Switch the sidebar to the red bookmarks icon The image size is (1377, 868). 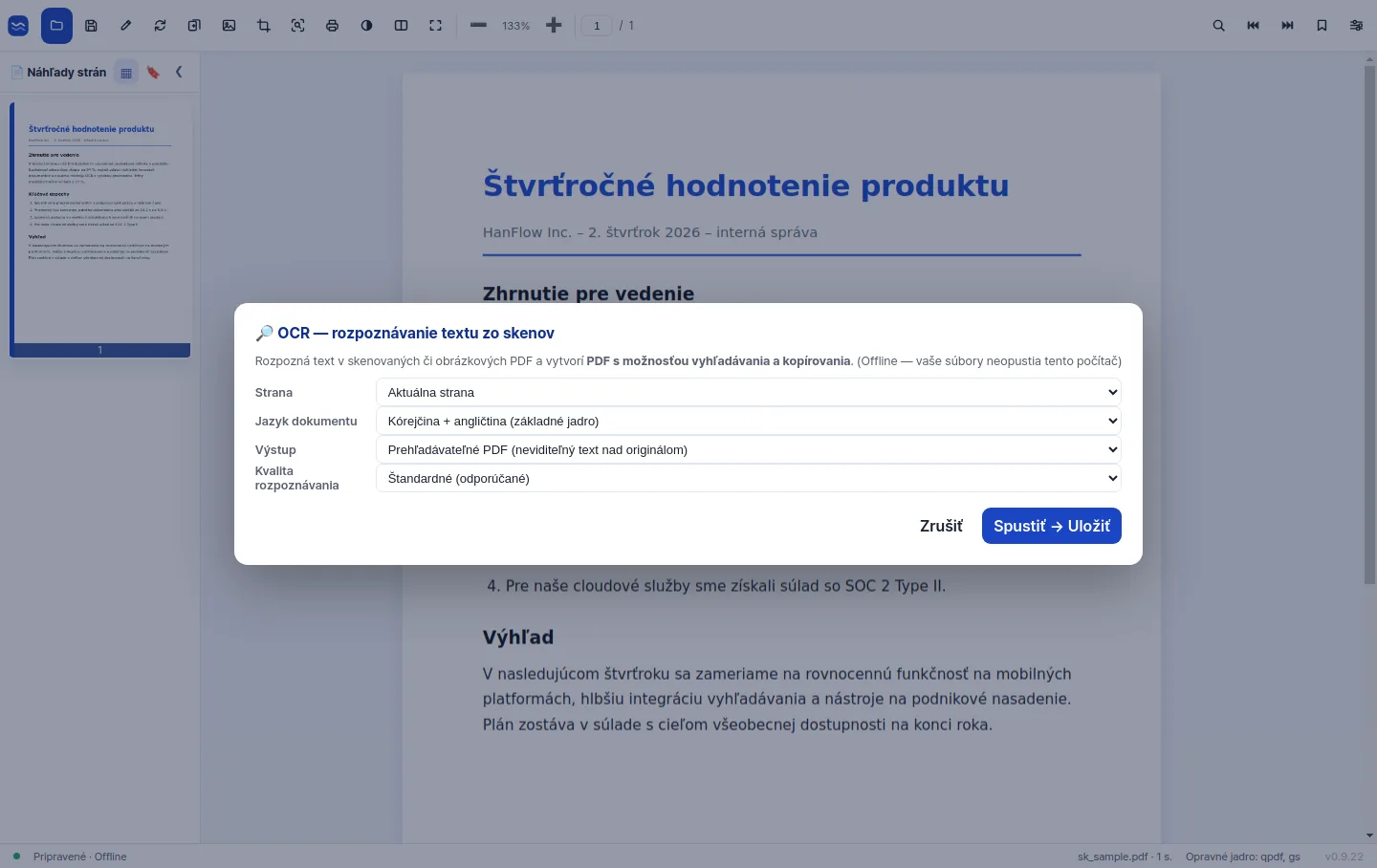click(x=153, y=73)
